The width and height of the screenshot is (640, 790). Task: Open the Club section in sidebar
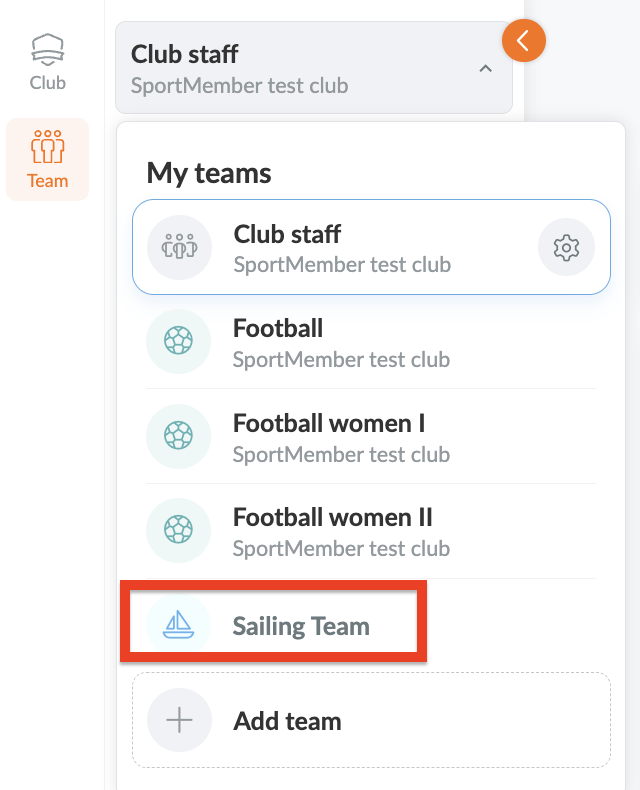(47, 62)
